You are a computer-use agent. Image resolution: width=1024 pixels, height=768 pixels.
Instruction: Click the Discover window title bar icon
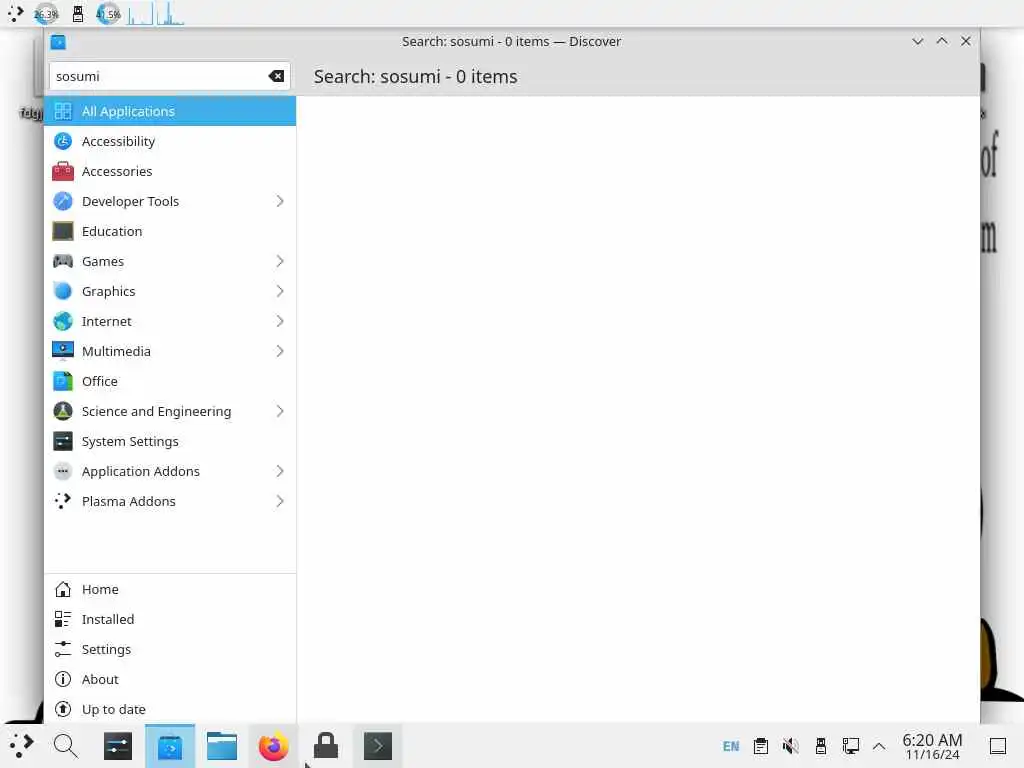click(x=58, y=42)
